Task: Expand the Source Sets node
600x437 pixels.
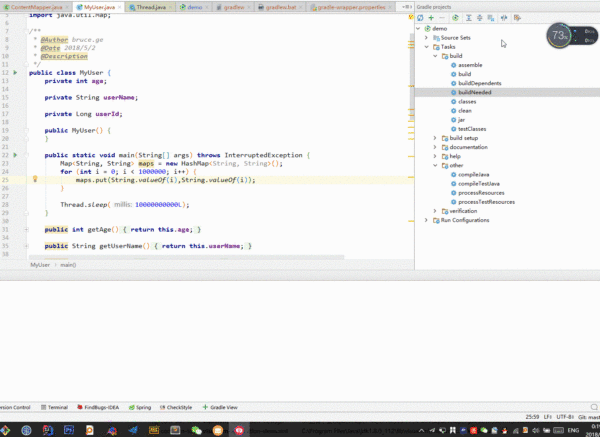Action: click(x=427, y=37)
